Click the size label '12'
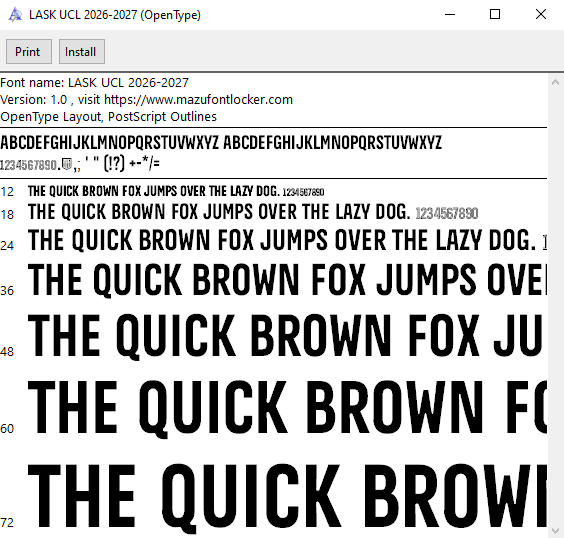The image size is (564, 538). 7,192
